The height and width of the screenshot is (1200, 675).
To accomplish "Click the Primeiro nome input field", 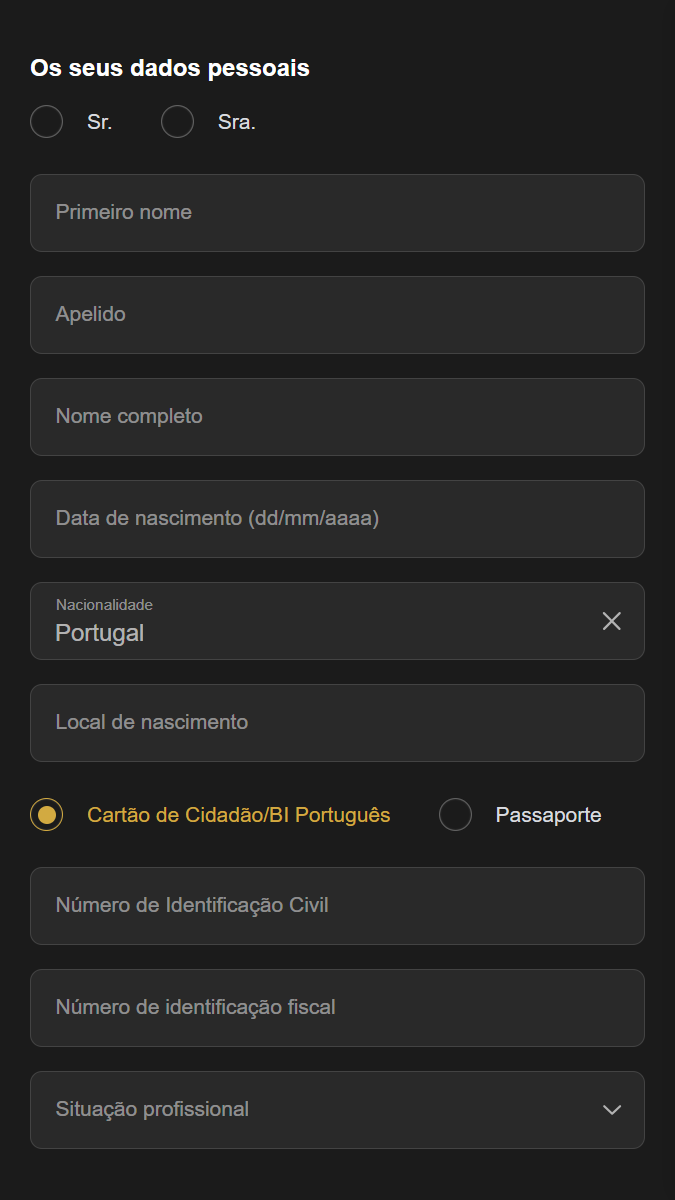I will click(x=337, y=213).
